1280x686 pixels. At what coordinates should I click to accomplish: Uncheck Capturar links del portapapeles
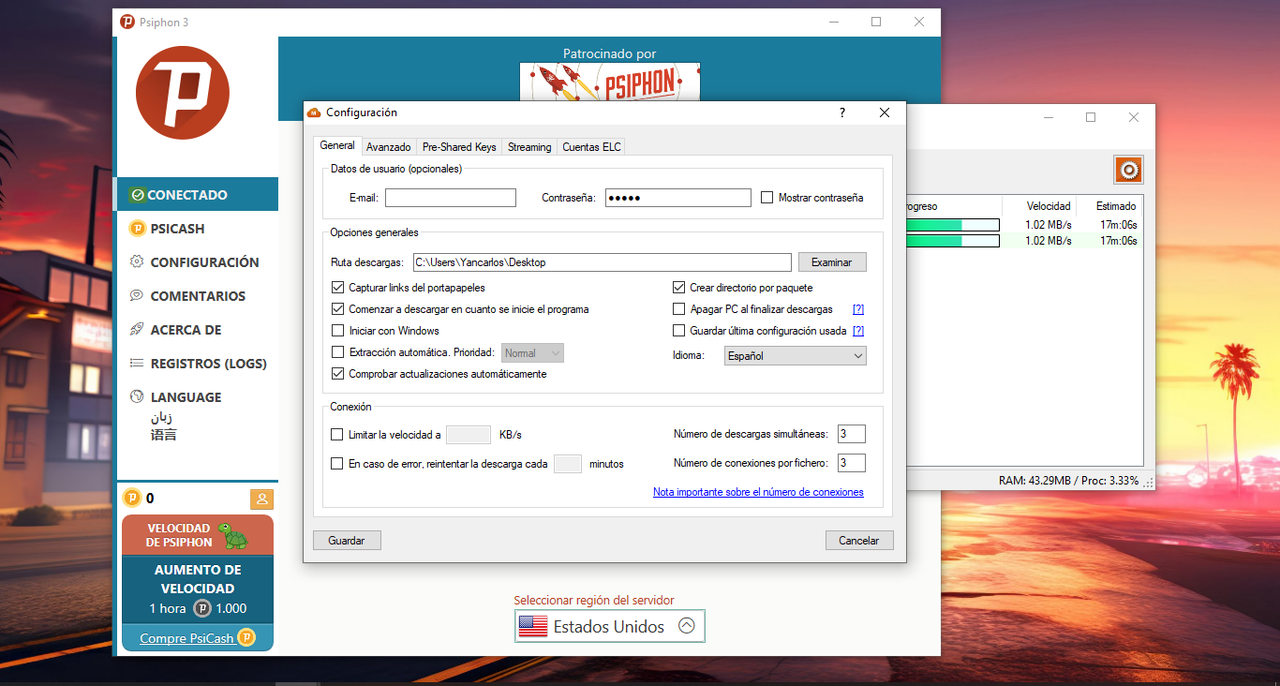point(337,288)
